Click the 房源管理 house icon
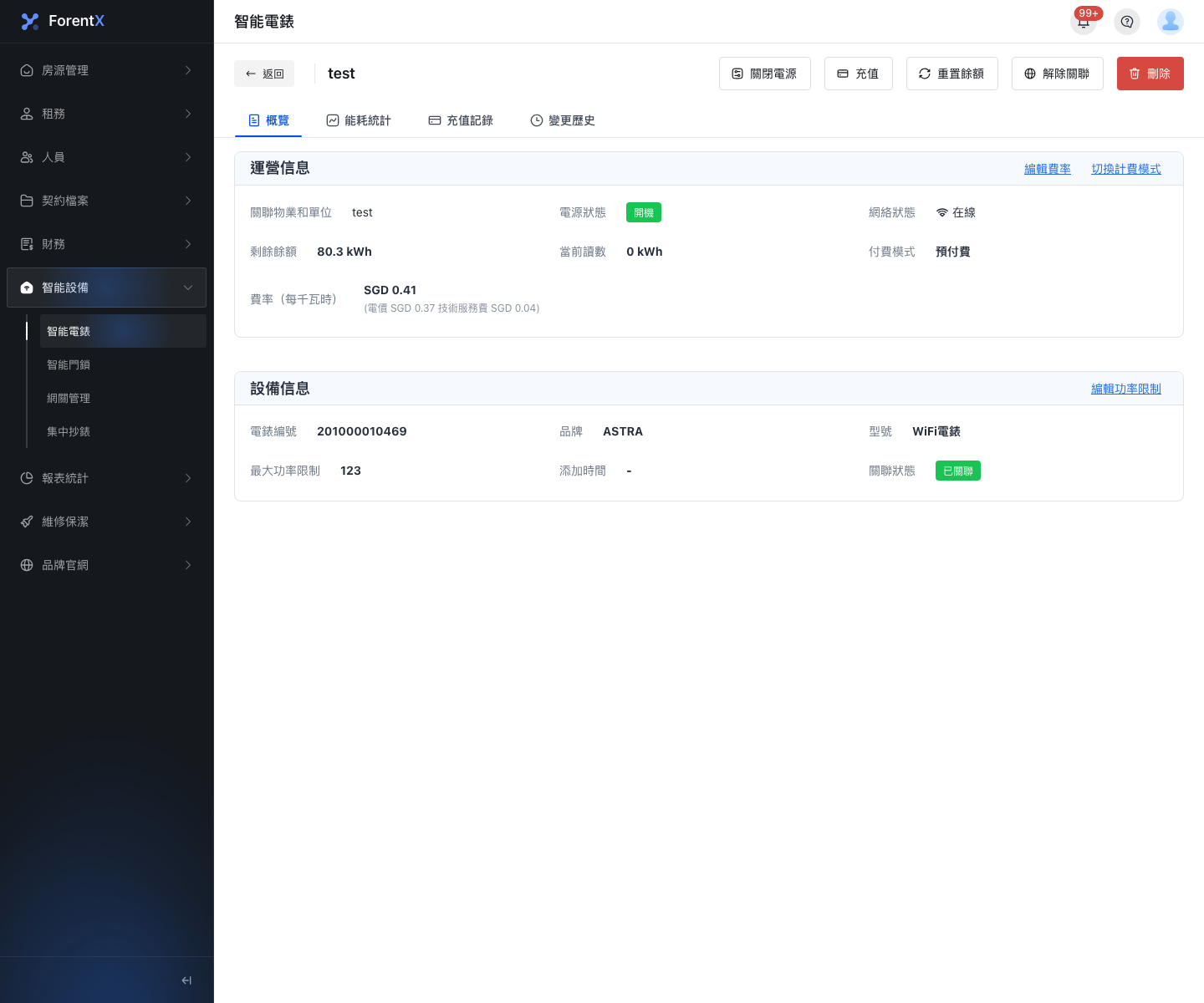1204x1003 pixels. (27, 70)
